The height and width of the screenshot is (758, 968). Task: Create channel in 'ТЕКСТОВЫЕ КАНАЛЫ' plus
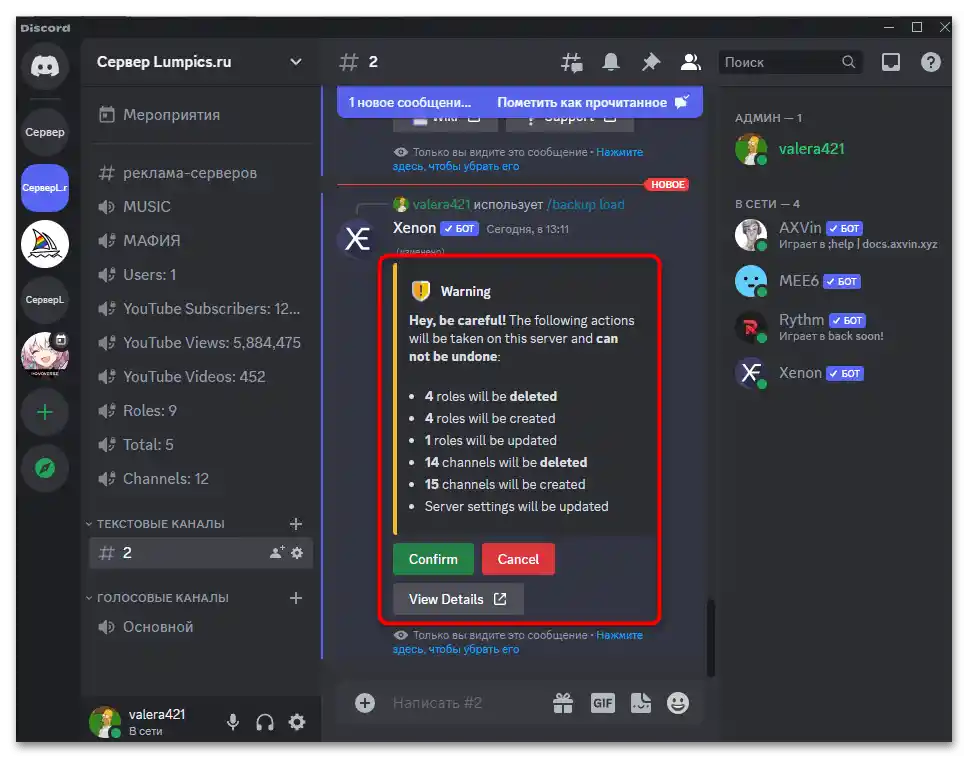pos(296,524)
